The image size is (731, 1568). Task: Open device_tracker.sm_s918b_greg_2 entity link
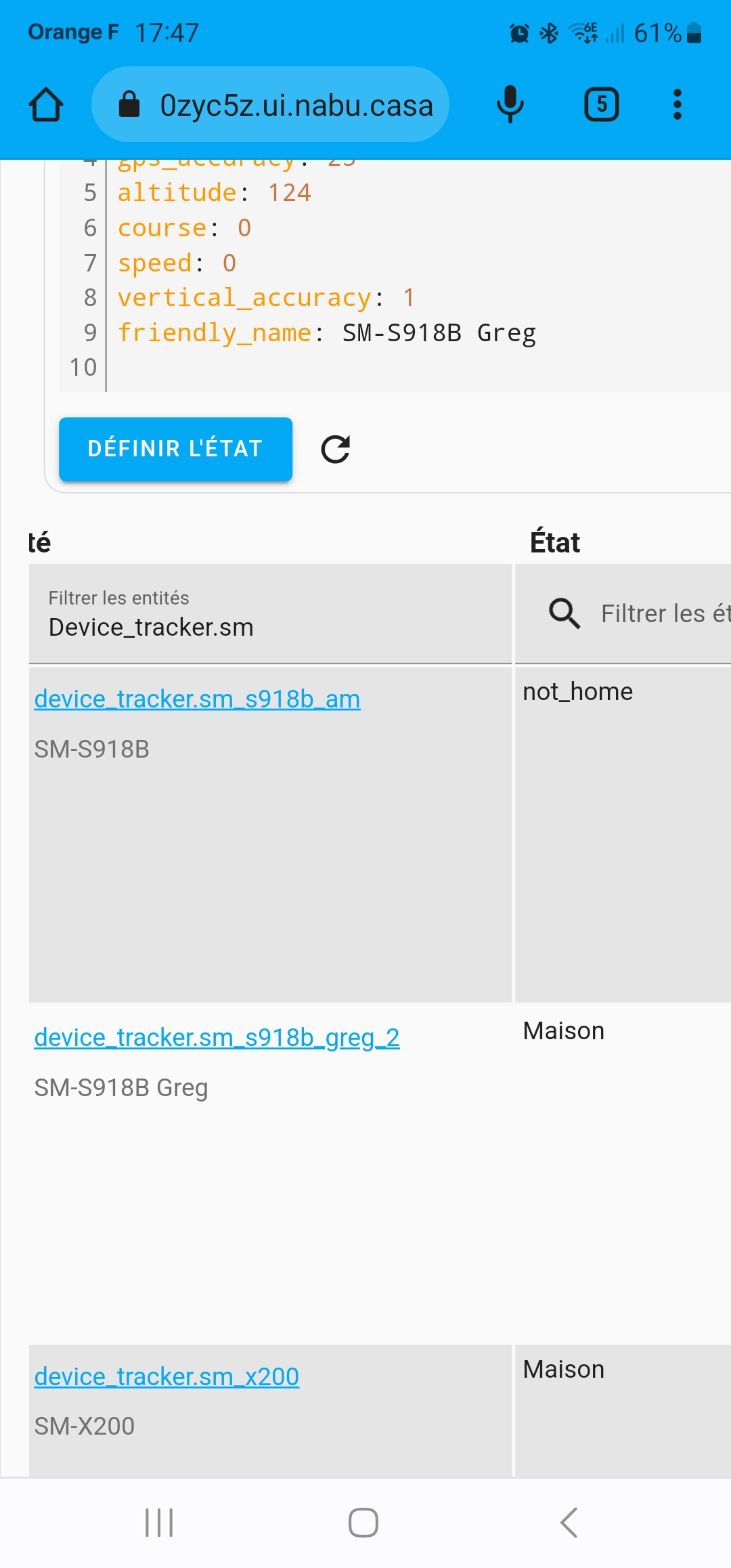pyautogui.click(x=217, y=1037)
